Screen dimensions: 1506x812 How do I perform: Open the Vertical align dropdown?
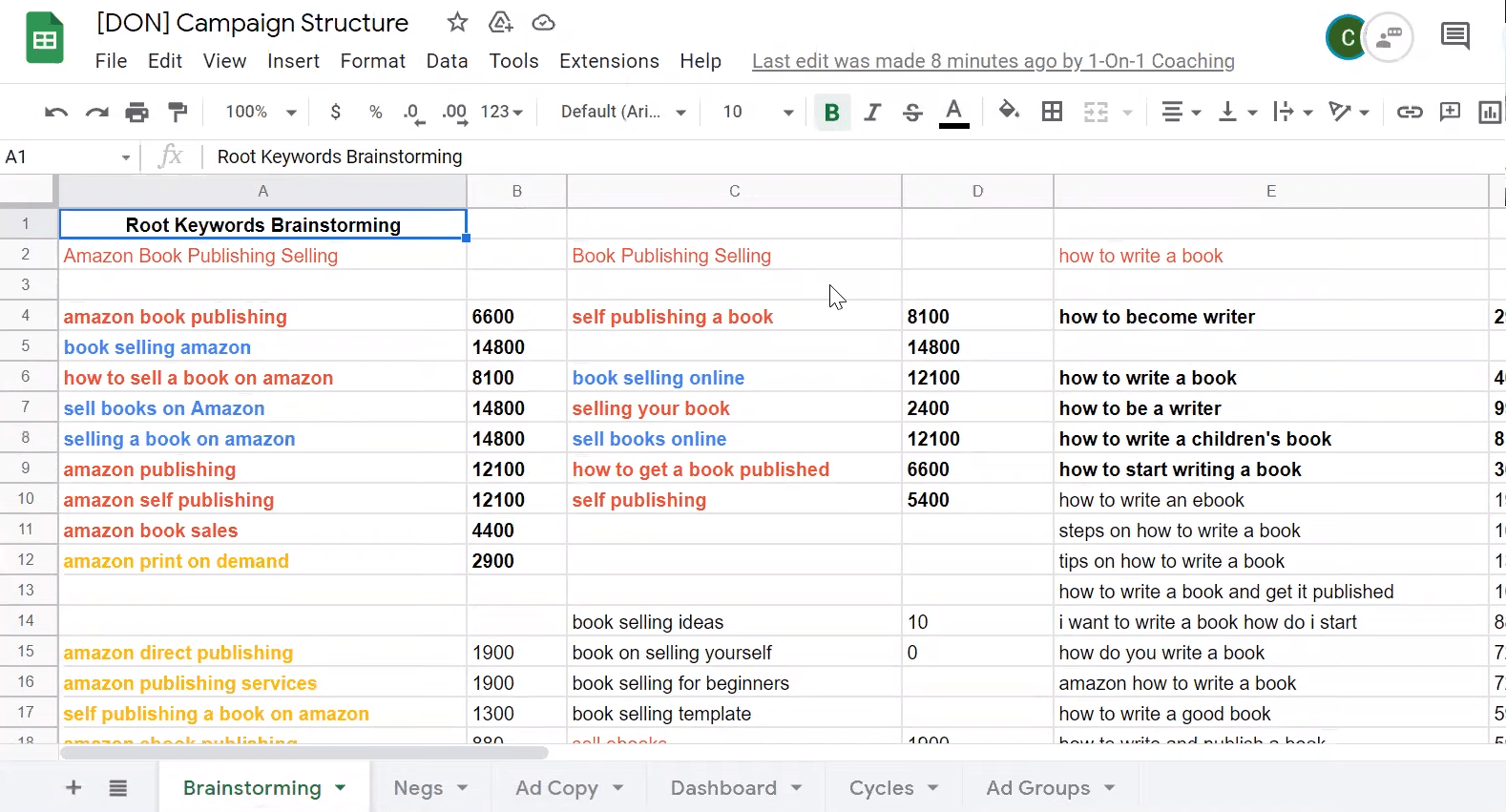[x=1238, y=113]
